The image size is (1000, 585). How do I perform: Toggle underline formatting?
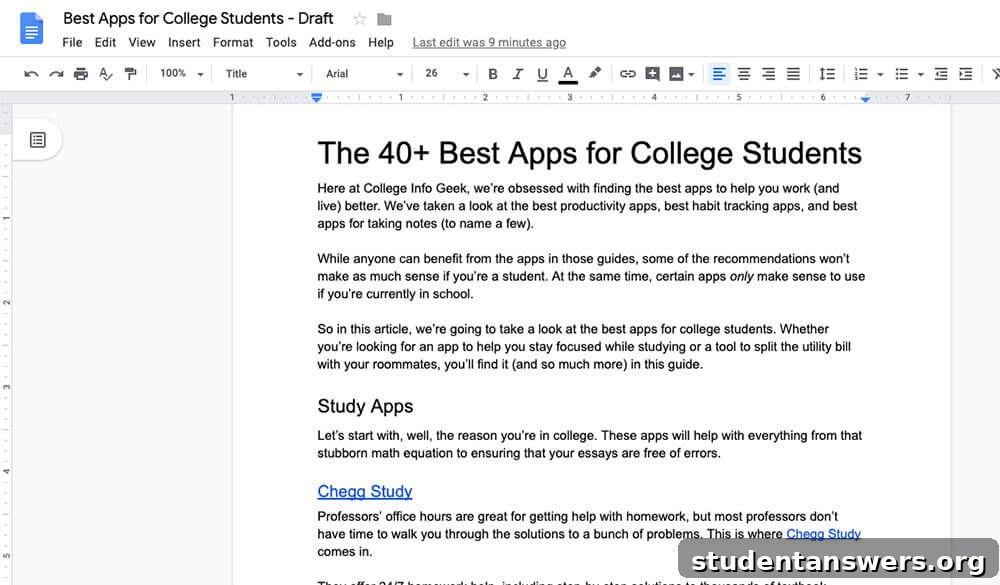pyautogui.click(x=542, y=74)
